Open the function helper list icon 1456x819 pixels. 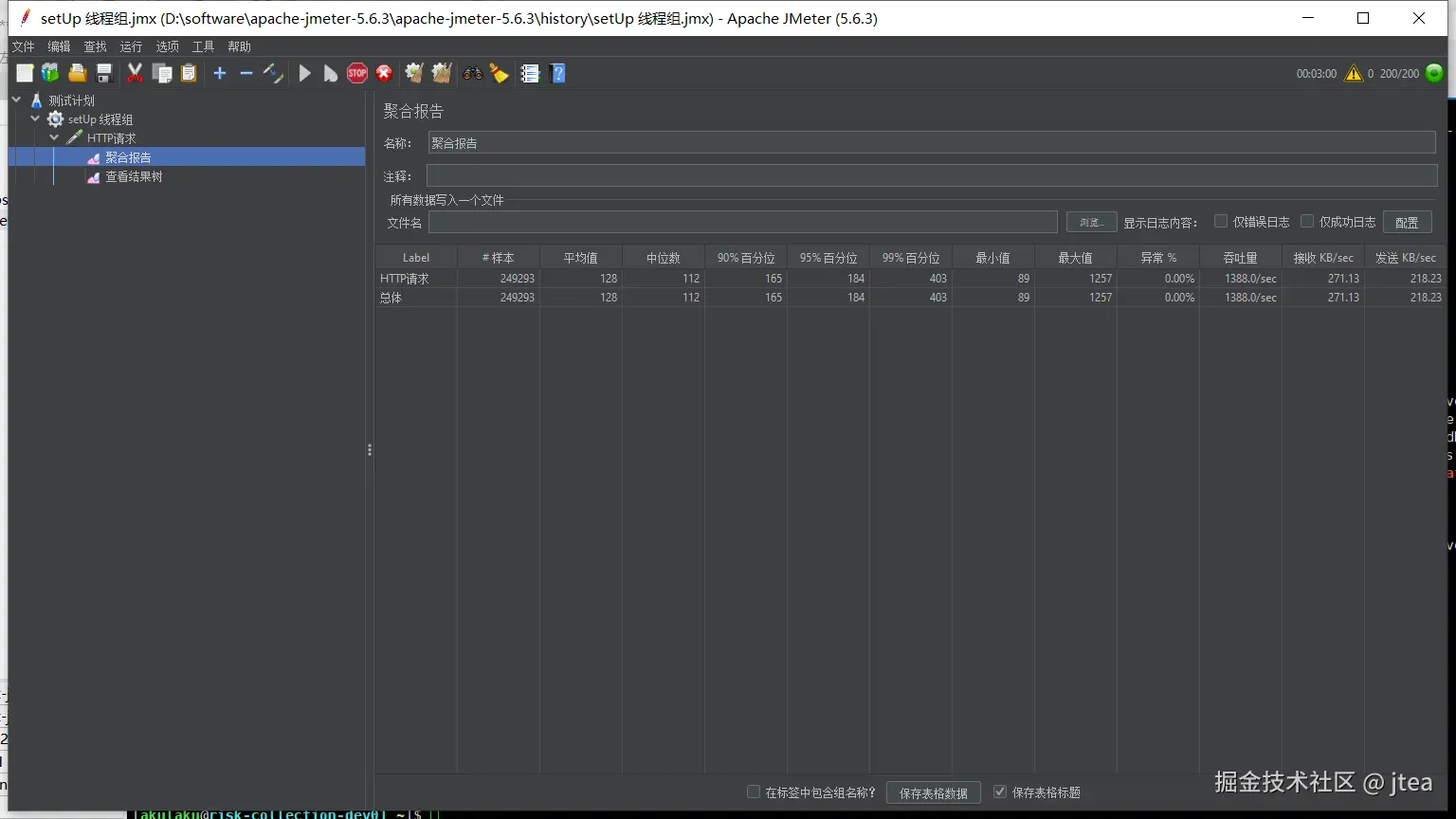coord(530,73)
